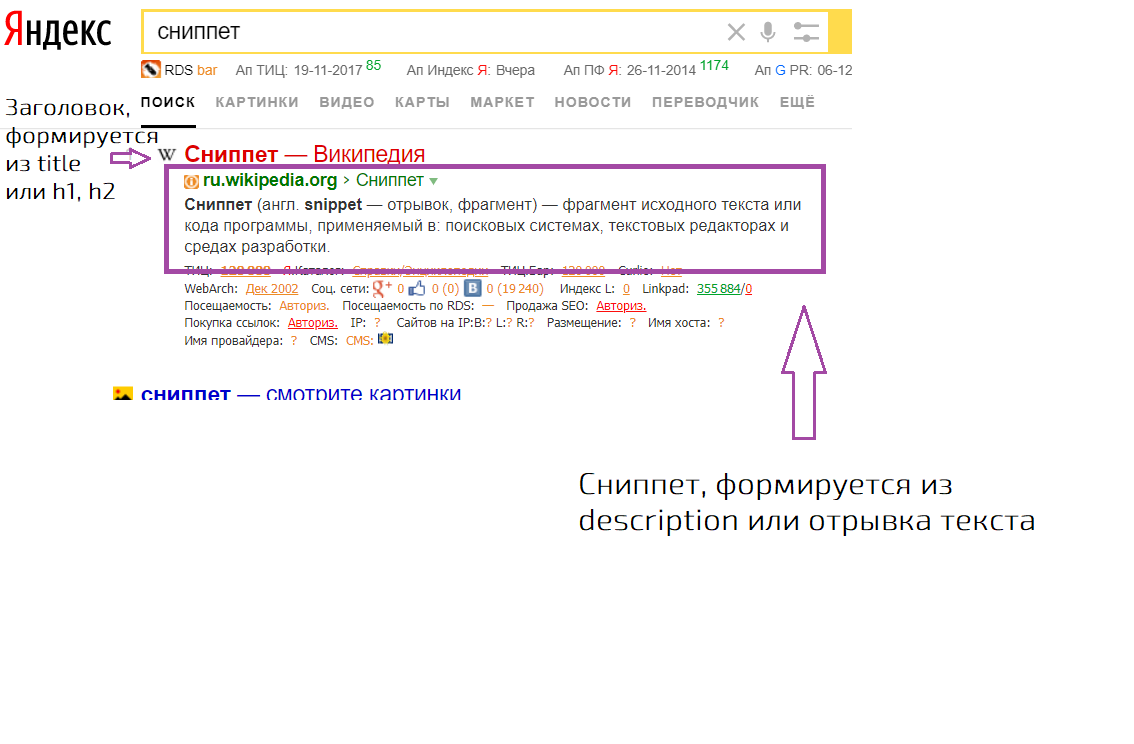
Task: Focus the search field containing сниппет
Action: (434, 32)
